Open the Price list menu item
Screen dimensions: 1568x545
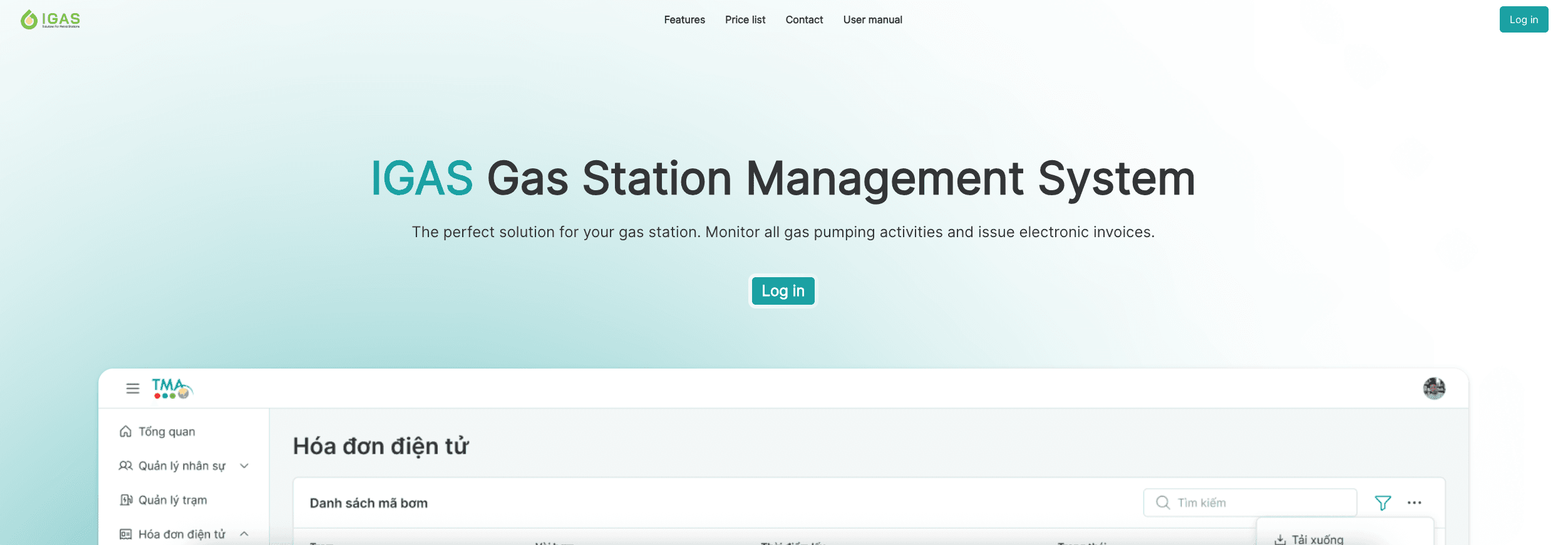click(745, 20)
